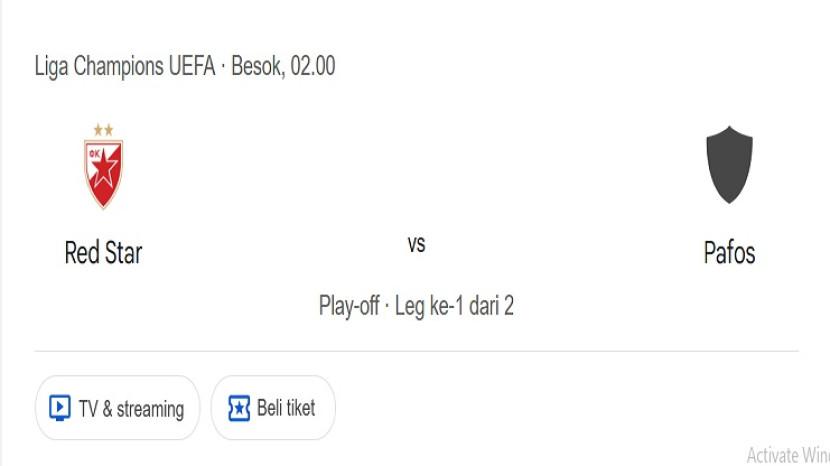Image resolution: width=830 pixels, height=466 pixels.
Task: Click the Red Star club crest
Action: point(103,172)
